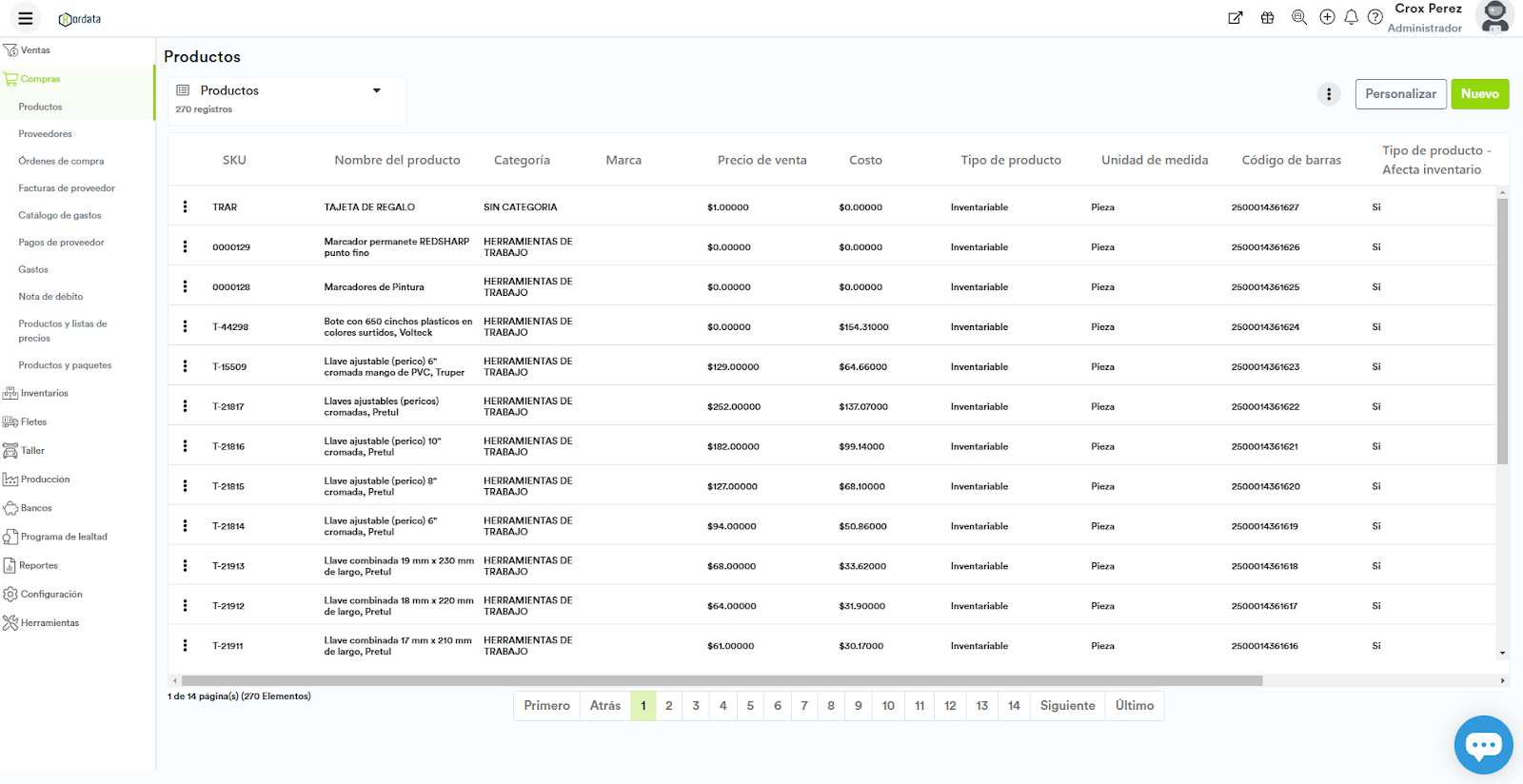Expand the Ventas sidebar section
Image resolution: width=1523 pixels, height=784 pixels.
35,50
